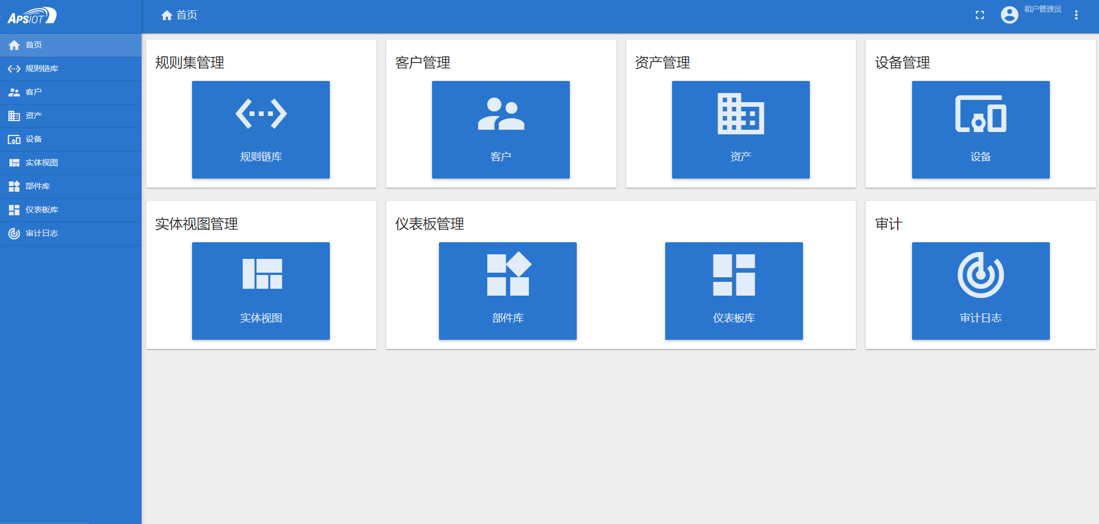Viewport: 1099px width, 524px height.
Task: Click the 规则集管理 section heading
Action: click(189, 63)
